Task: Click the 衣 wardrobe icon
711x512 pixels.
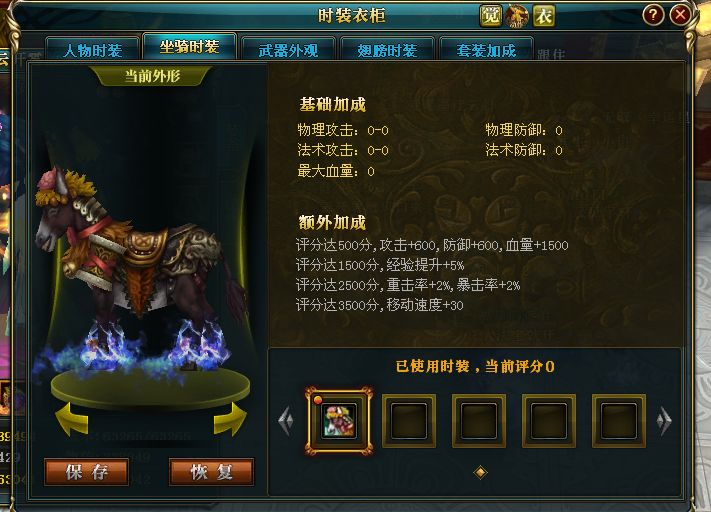Action: click(x=544, y=16)
